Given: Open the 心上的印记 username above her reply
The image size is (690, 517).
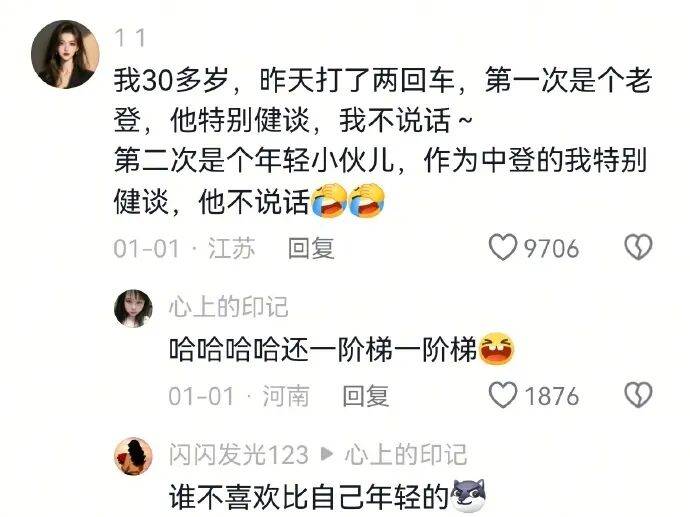Looking at the screenshot, I should point(228,307).
